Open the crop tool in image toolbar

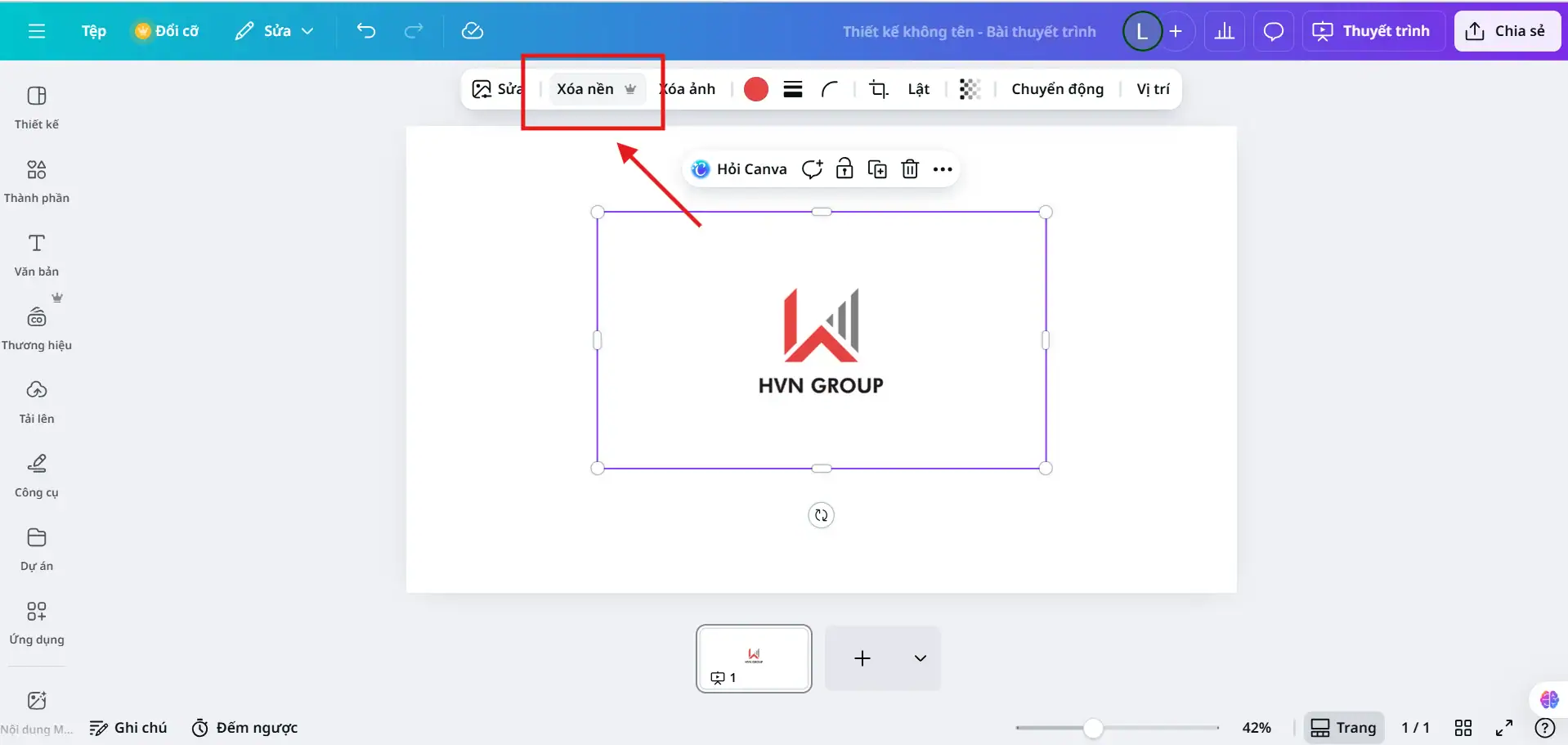[x=878, y=88]
